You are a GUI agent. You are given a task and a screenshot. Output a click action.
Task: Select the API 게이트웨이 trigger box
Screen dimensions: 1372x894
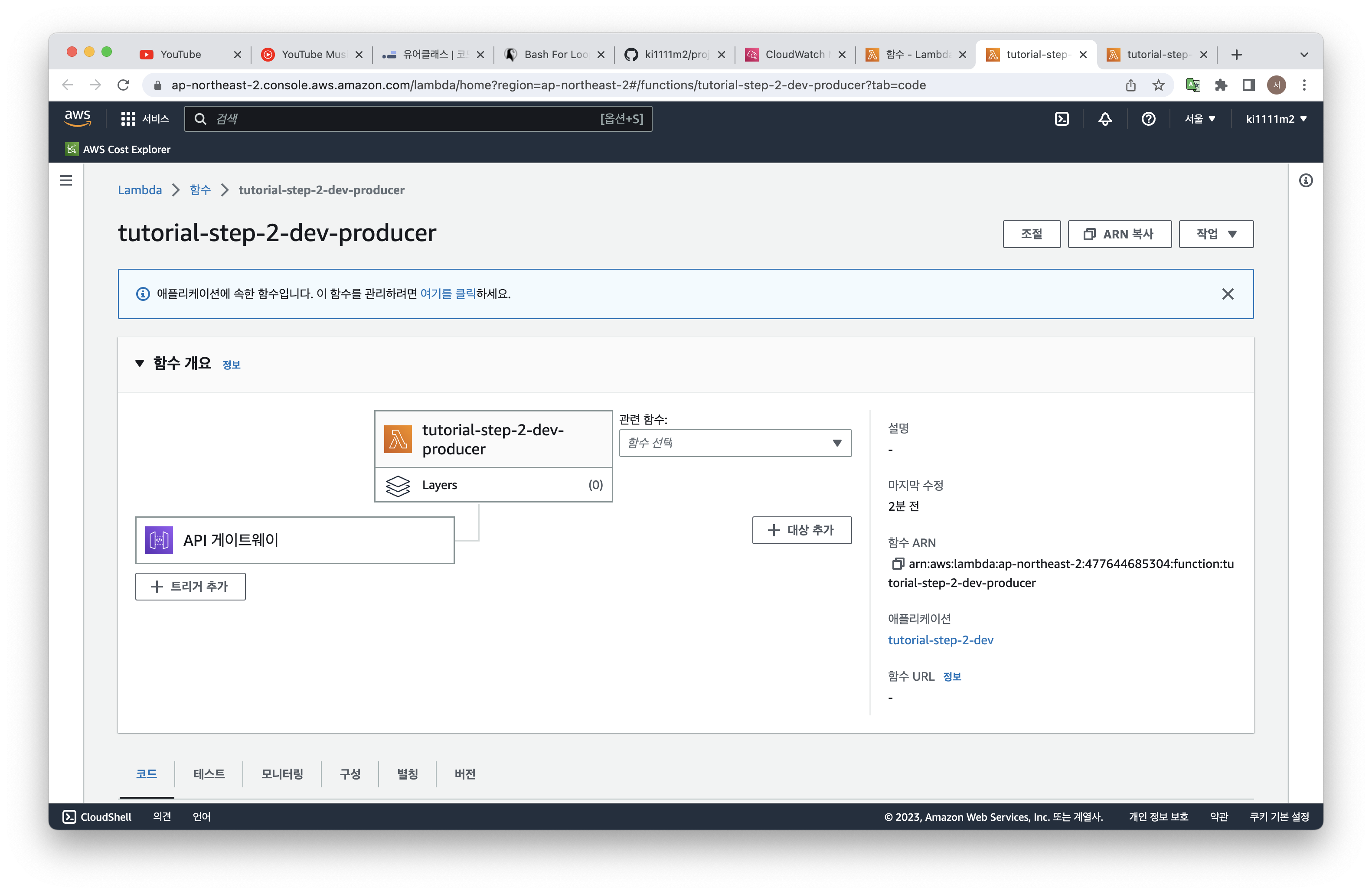[x=294, y=540]
